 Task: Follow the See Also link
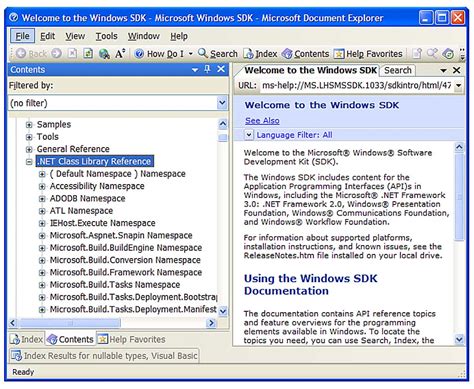[262, 121]
